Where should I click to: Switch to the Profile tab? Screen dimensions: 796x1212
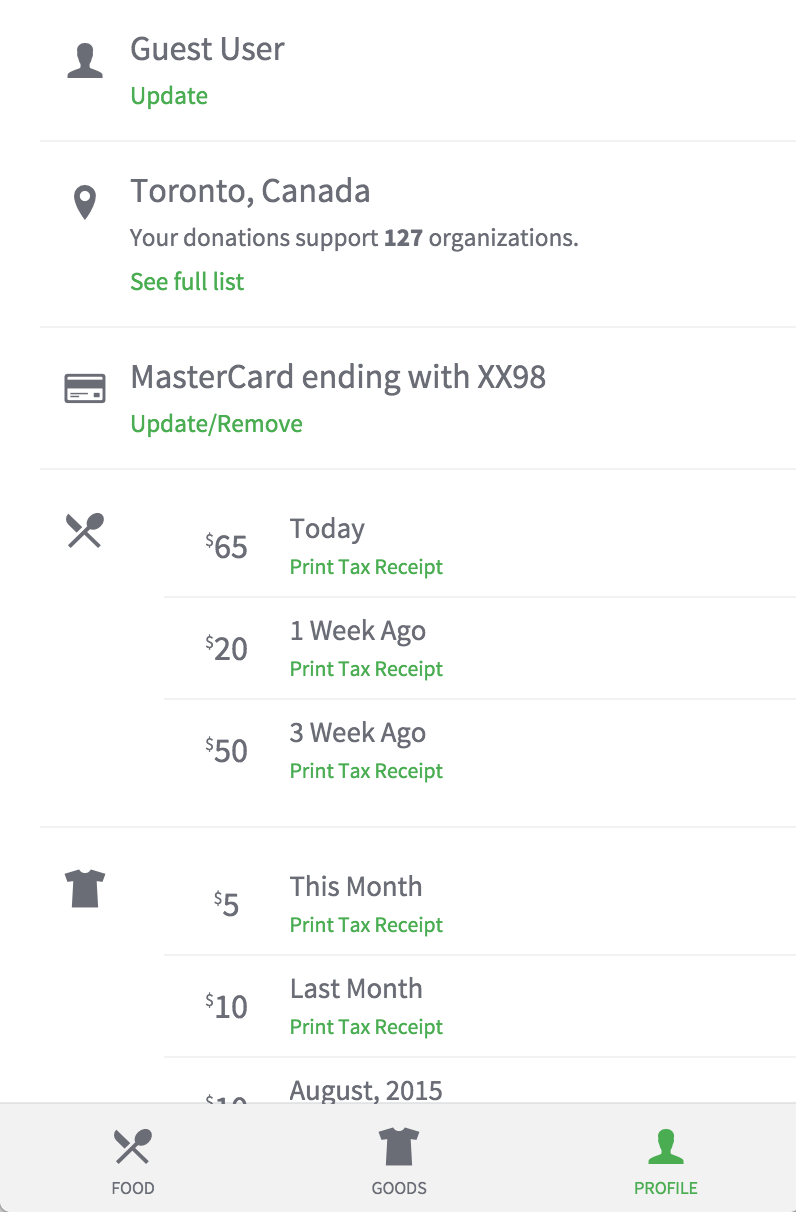665,1160
